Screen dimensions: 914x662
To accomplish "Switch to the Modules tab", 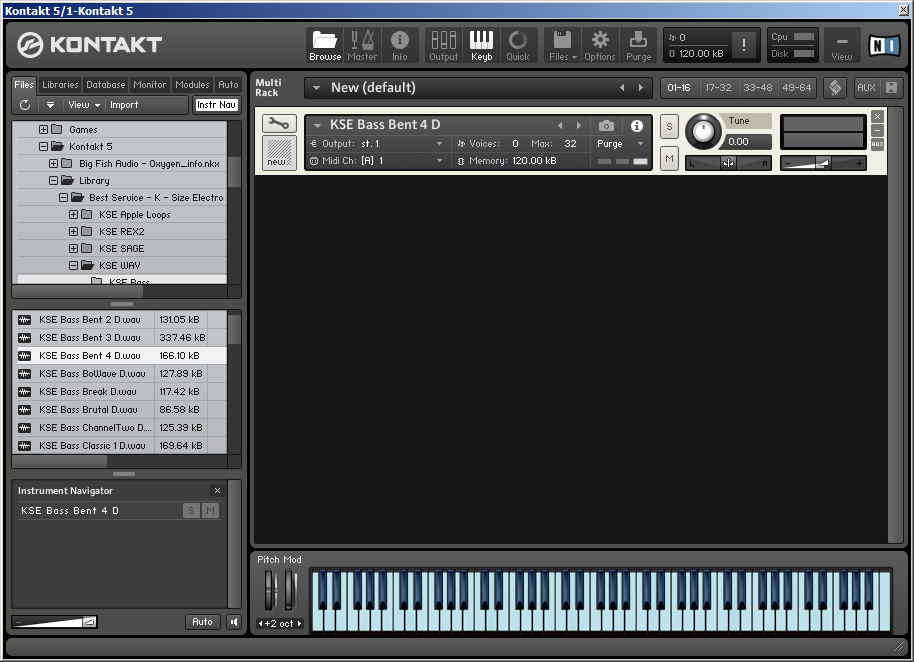I will [192, 84].
